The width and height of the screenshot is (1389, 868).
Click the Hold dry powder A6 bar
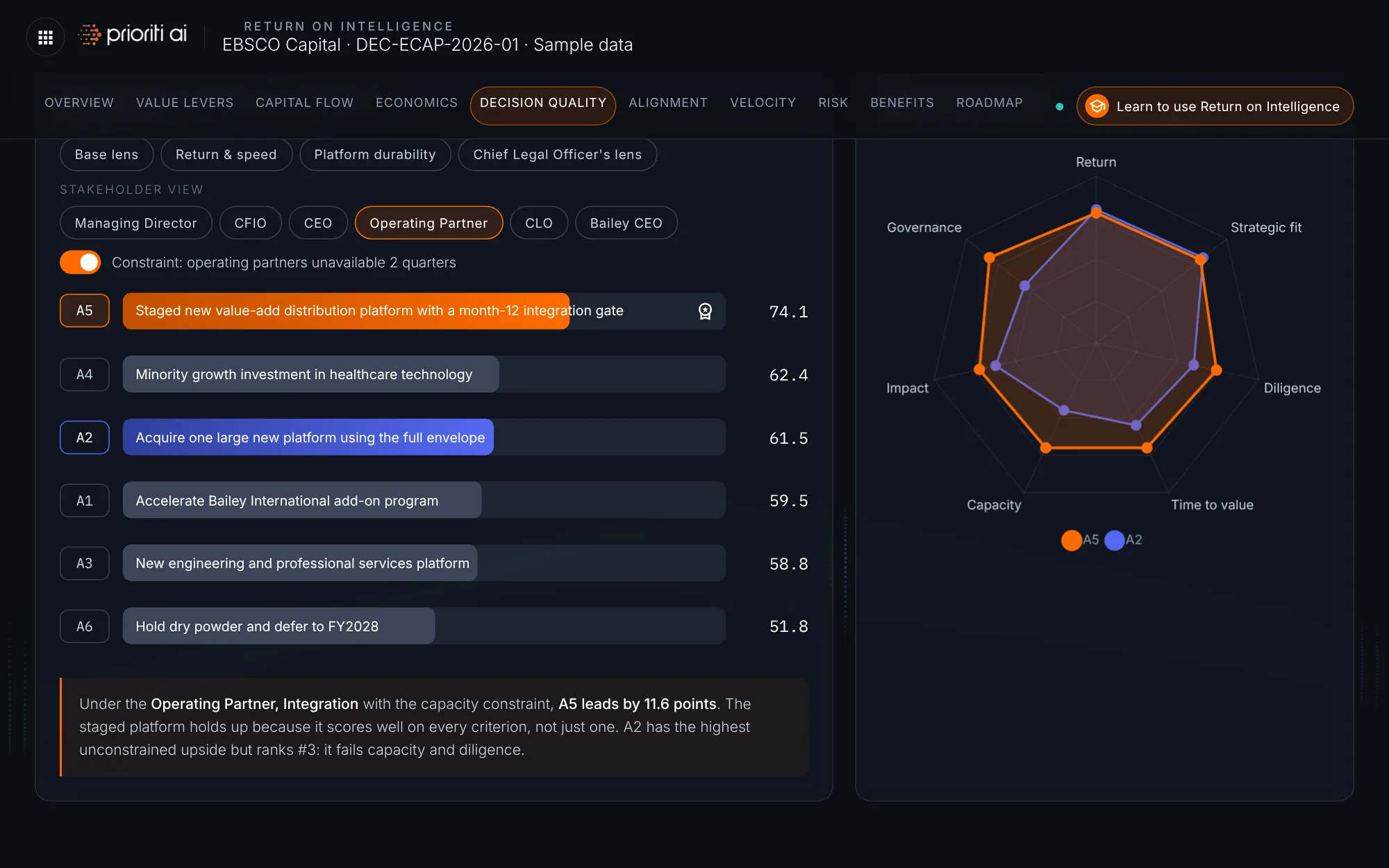click(424, 626)
